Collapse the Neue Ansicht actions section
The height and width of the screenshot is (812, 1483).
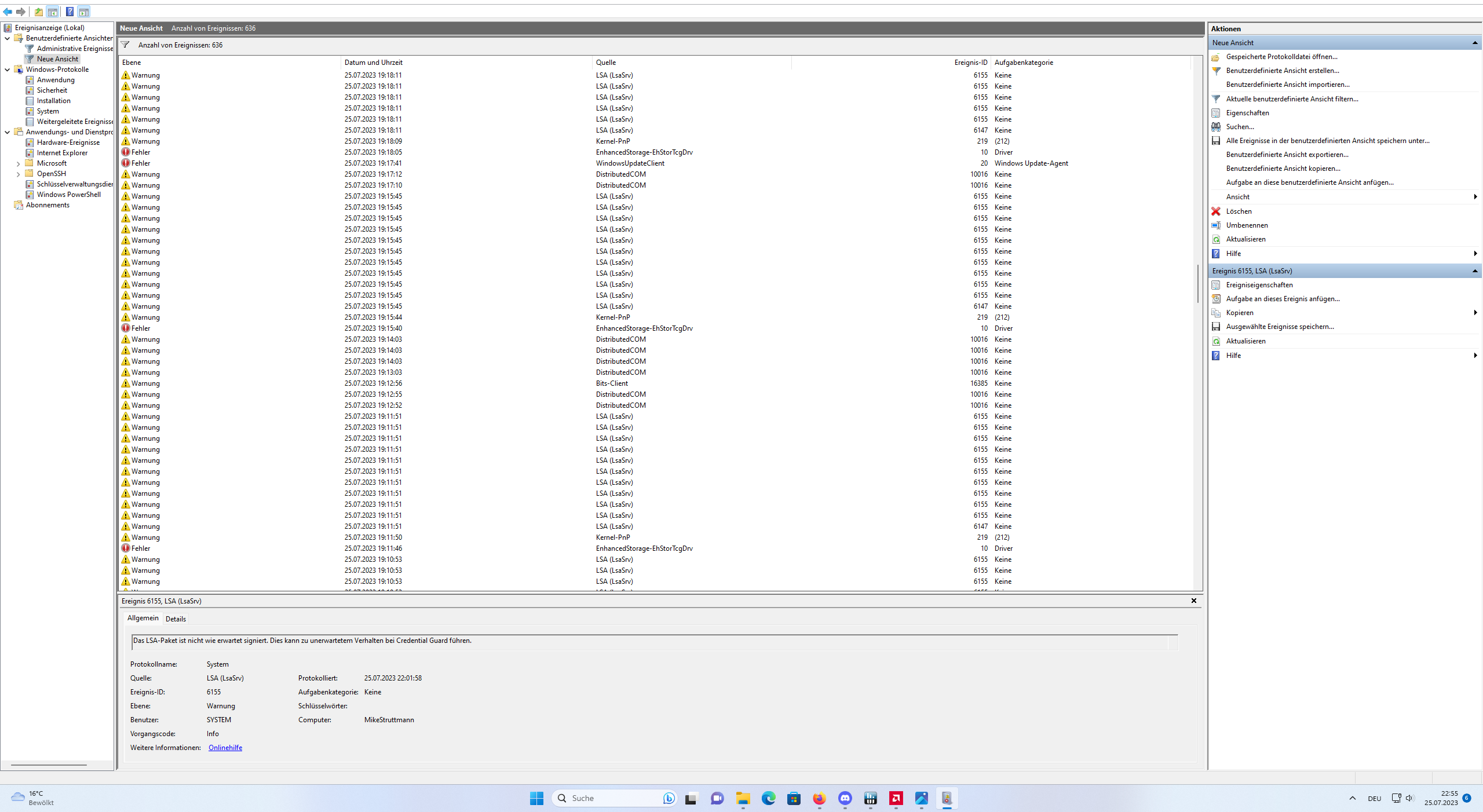click(x=1474, y=43)
